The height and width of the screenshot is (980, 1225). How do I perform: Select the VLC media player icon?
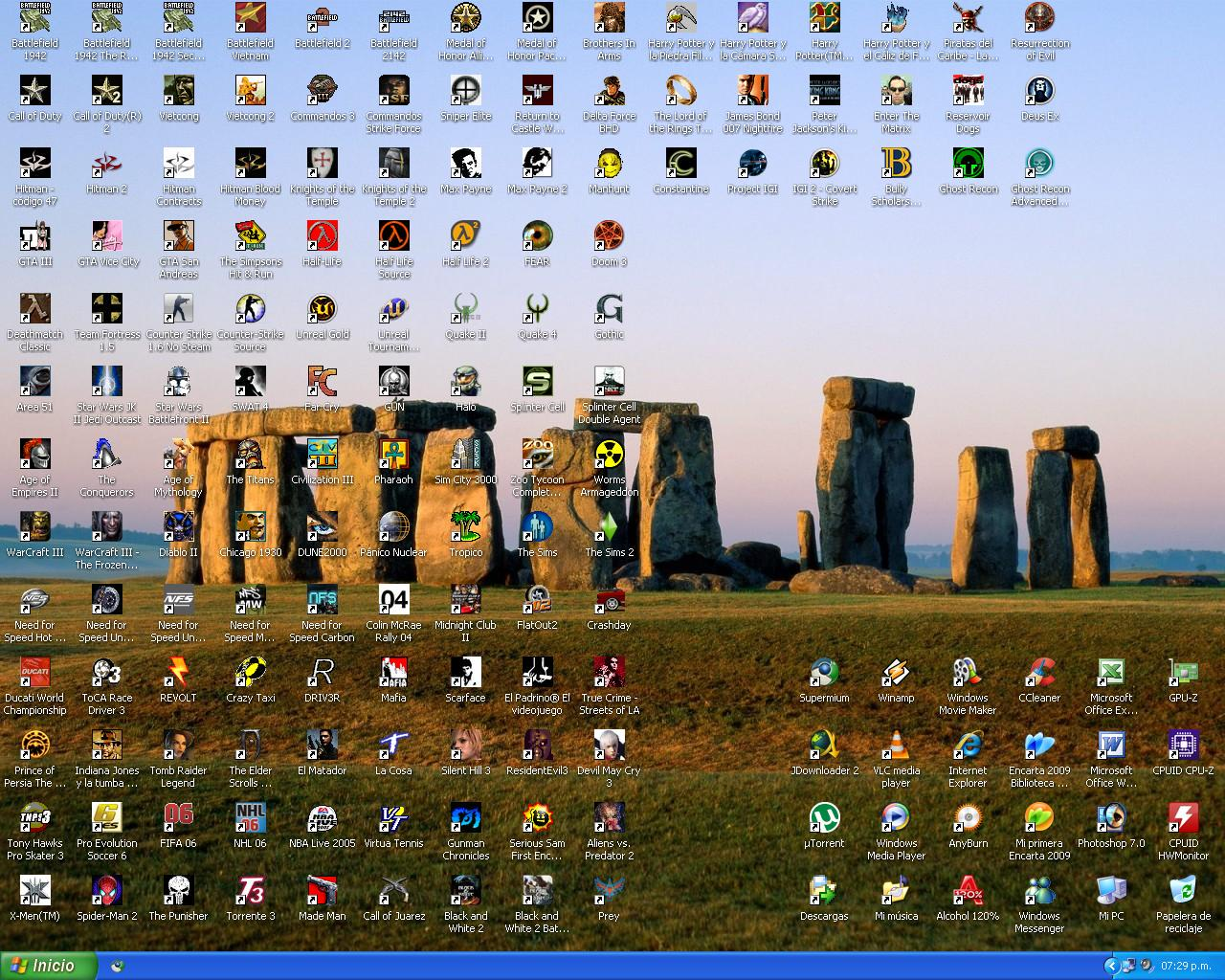(897, 760)
